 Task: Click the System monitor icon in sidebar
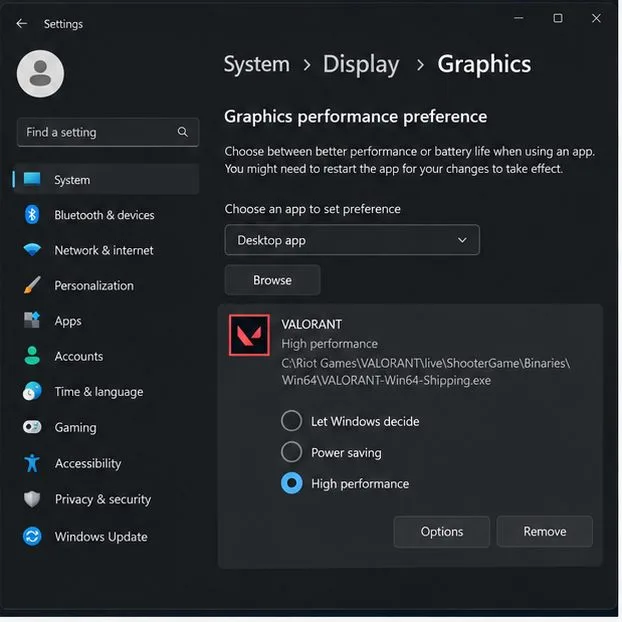32,179
